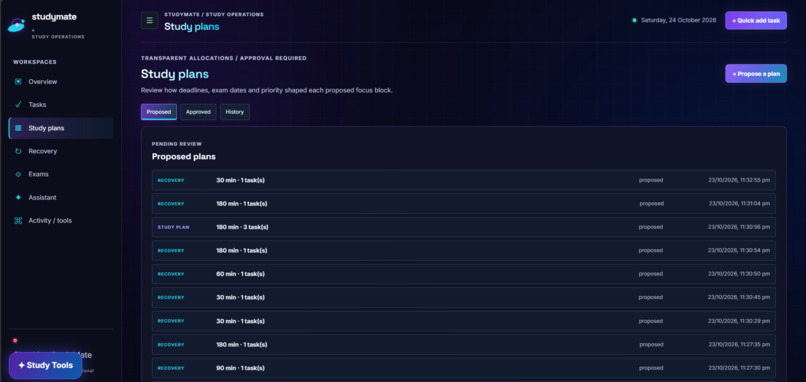Viewport: 806px width, 382px height.
Task: Select Study plans in sidebar
Action: click(61, 128)
